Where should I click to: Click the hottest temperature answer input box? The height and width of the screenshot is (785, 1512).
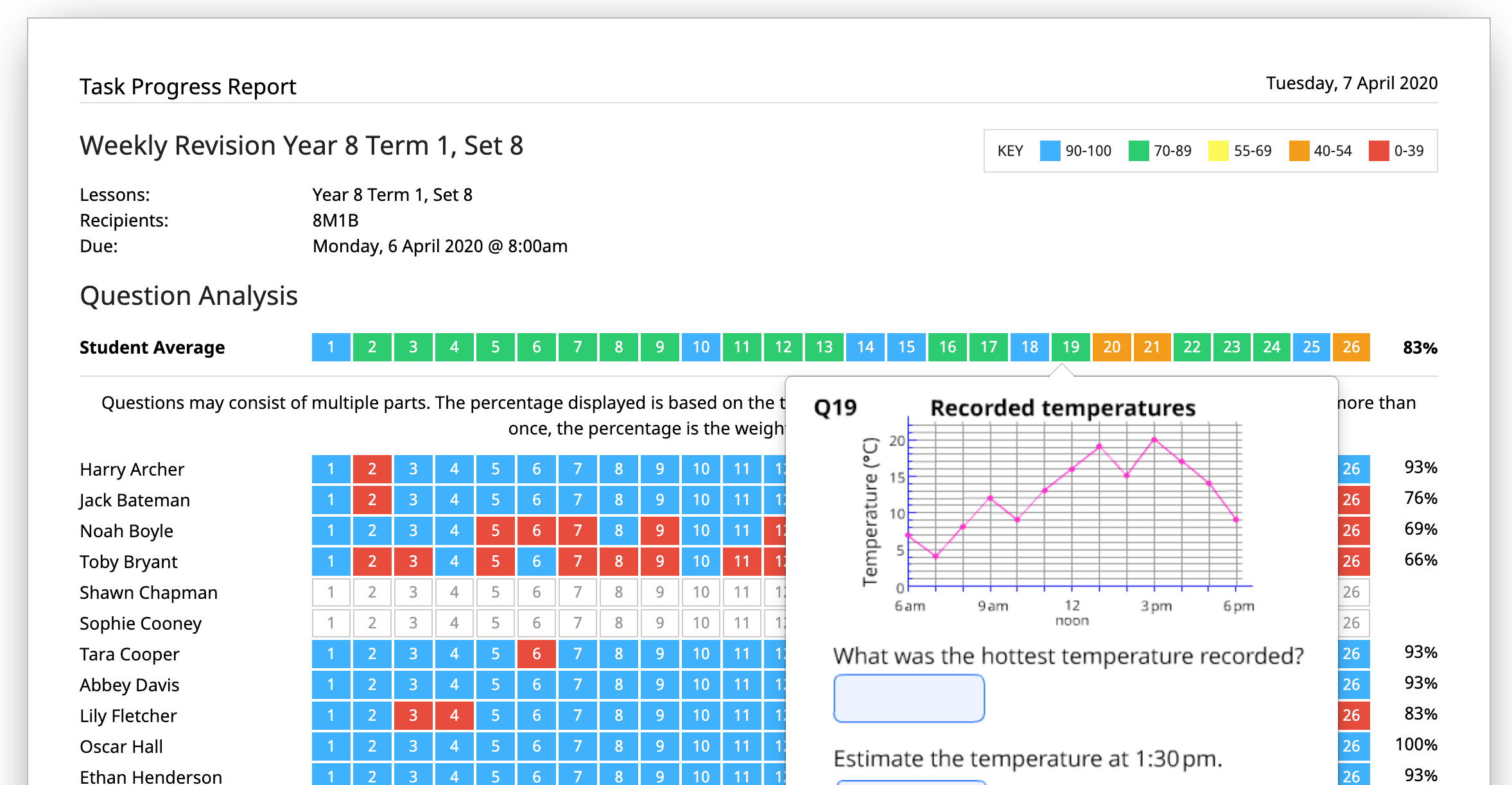click(908, 698)
